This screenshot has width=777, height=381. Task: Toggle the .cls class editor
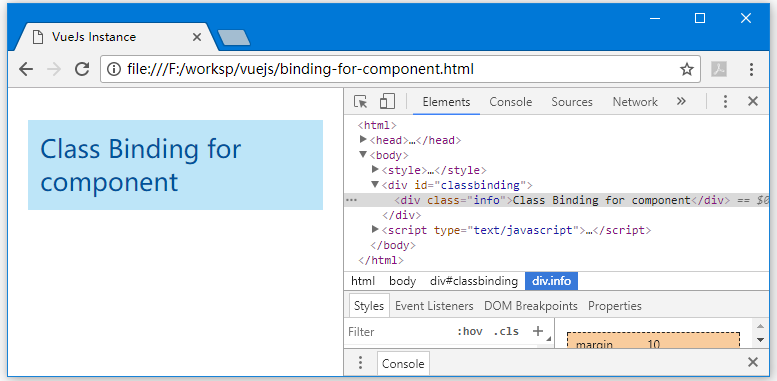[506, 331]
